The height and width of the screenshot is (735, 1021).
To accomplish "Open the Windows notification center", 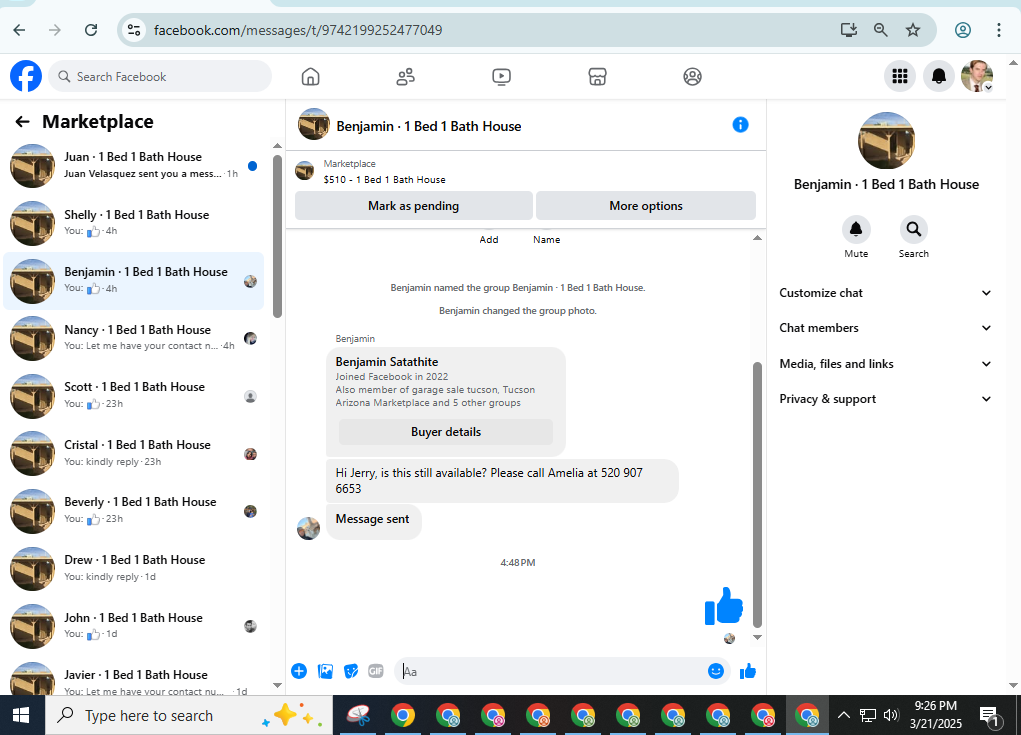I will 988,715.
